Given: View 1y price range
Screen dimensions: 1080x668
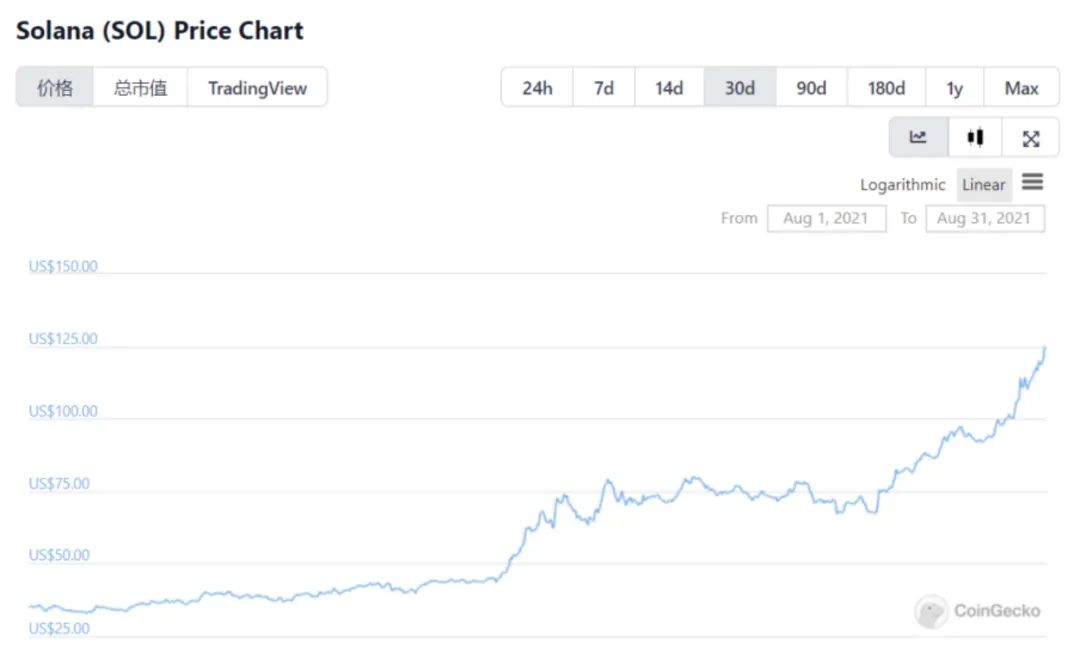Looking at the screenshot, I should click(955, 88).
